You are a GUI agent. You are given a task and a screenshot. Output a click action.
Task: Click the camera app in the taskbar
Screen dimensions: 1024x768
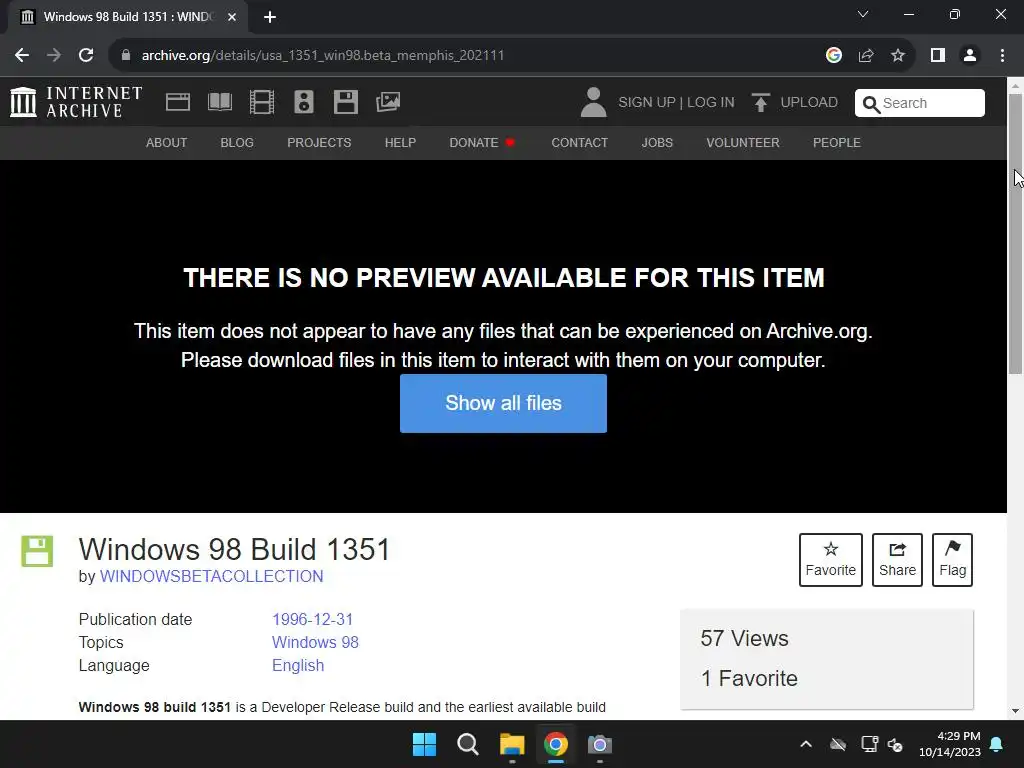[x=600, y=744]
